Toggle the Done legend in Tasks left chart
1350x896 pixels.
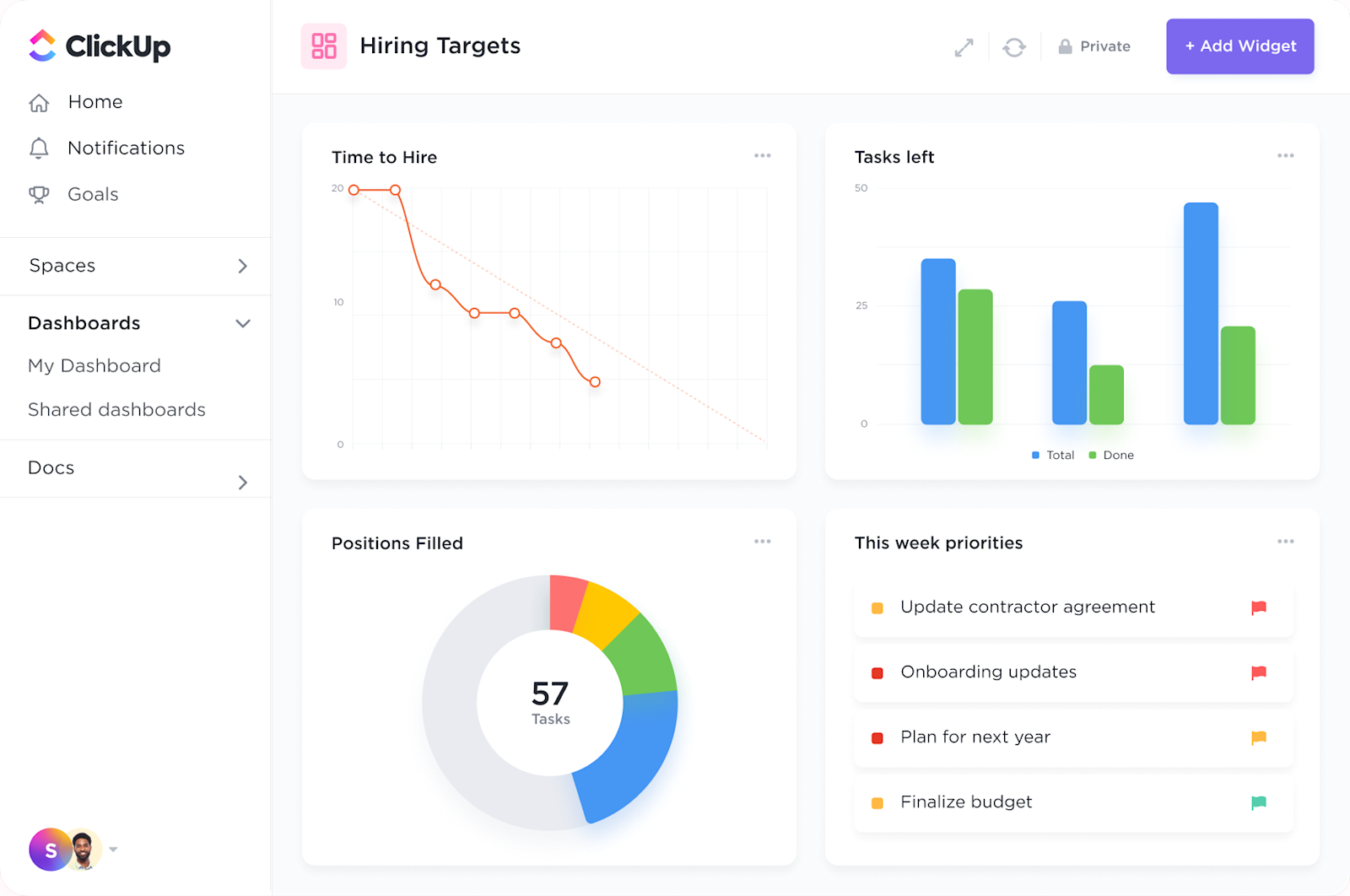[1110, 455]
